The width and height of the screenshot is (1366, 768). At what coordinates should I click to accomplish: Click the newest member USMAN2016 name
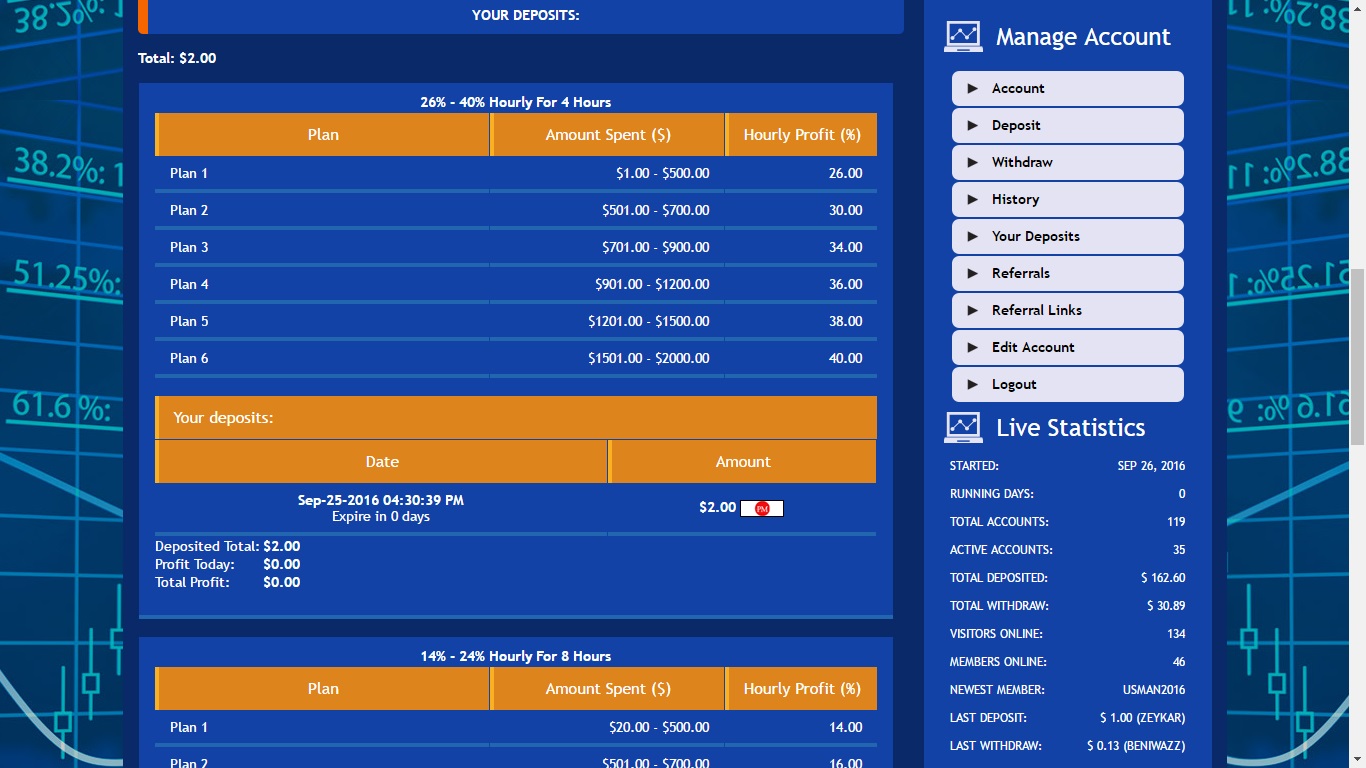[1153, 690]
